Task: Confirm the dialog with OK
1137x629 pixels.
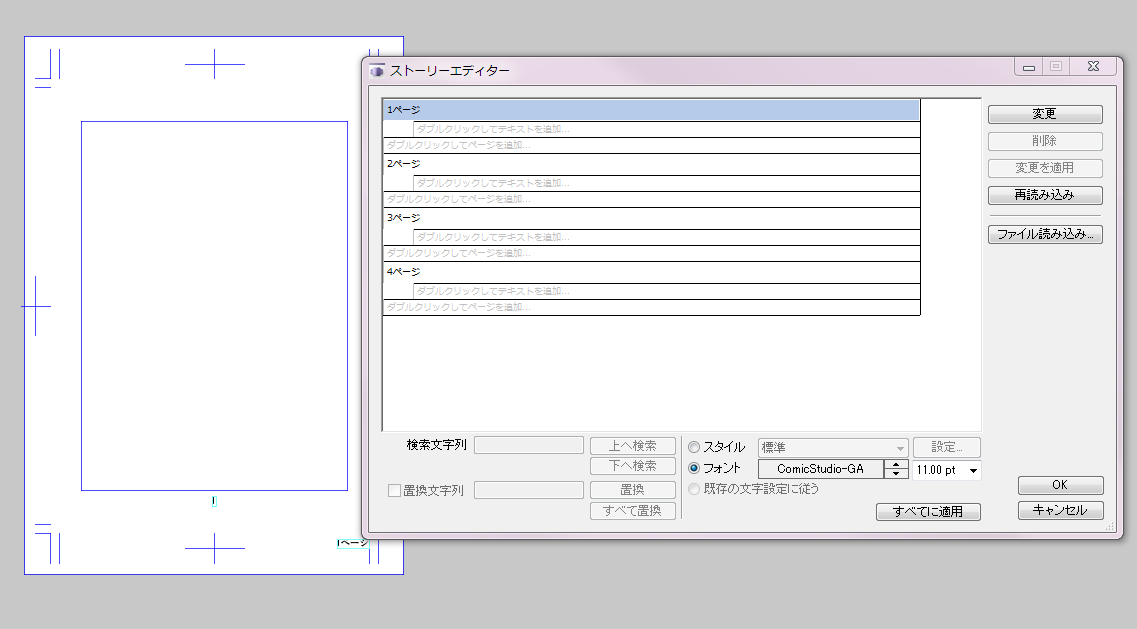Action: (1060, 485)
